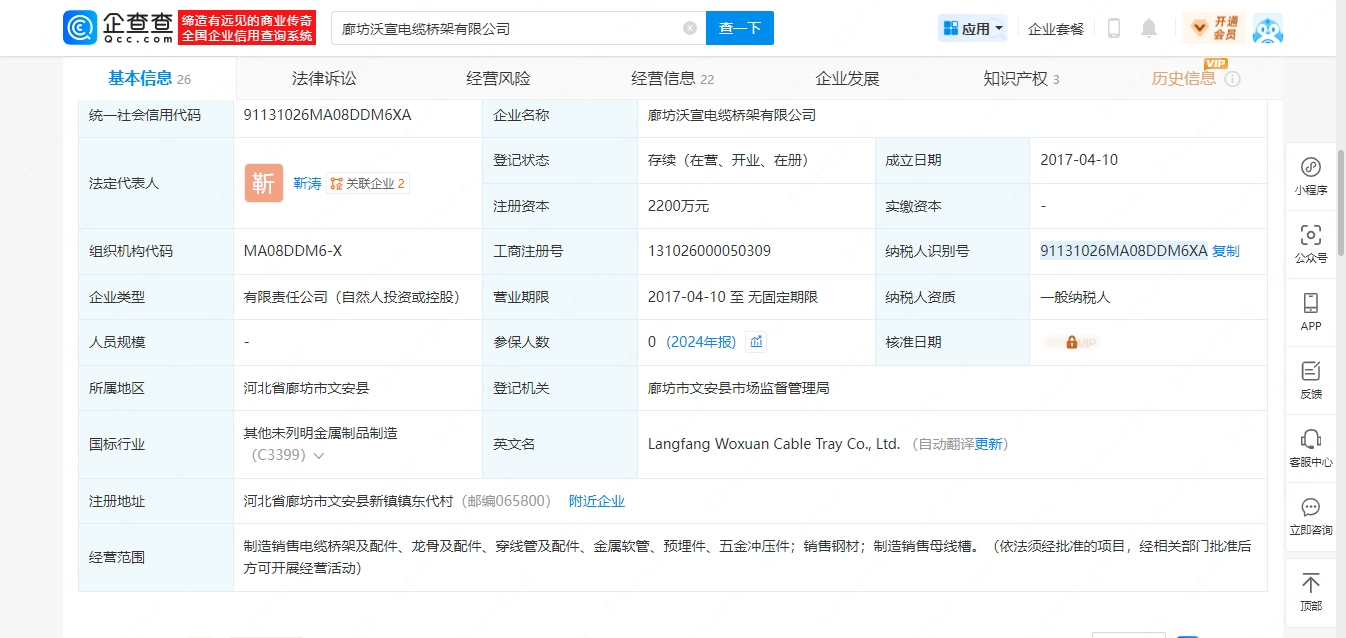The image size is (1346, 638).
Task: Open the 立即咨询 chat icon
Action: 1311,516
